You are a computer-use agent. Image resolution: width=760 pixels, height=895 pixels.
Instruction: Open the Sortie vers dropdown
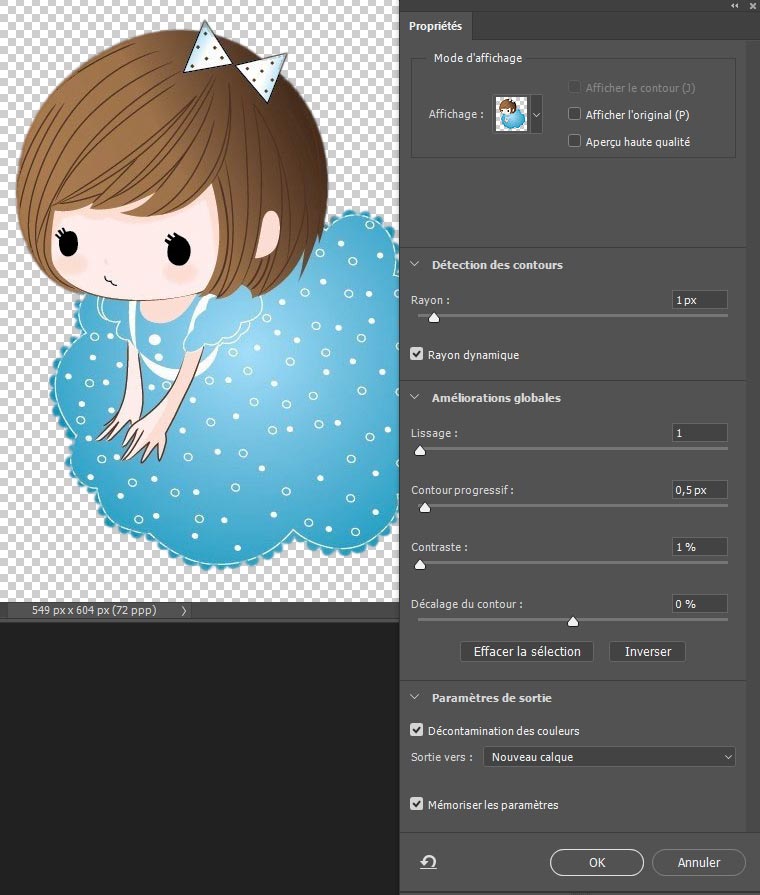tap(609, 757)
